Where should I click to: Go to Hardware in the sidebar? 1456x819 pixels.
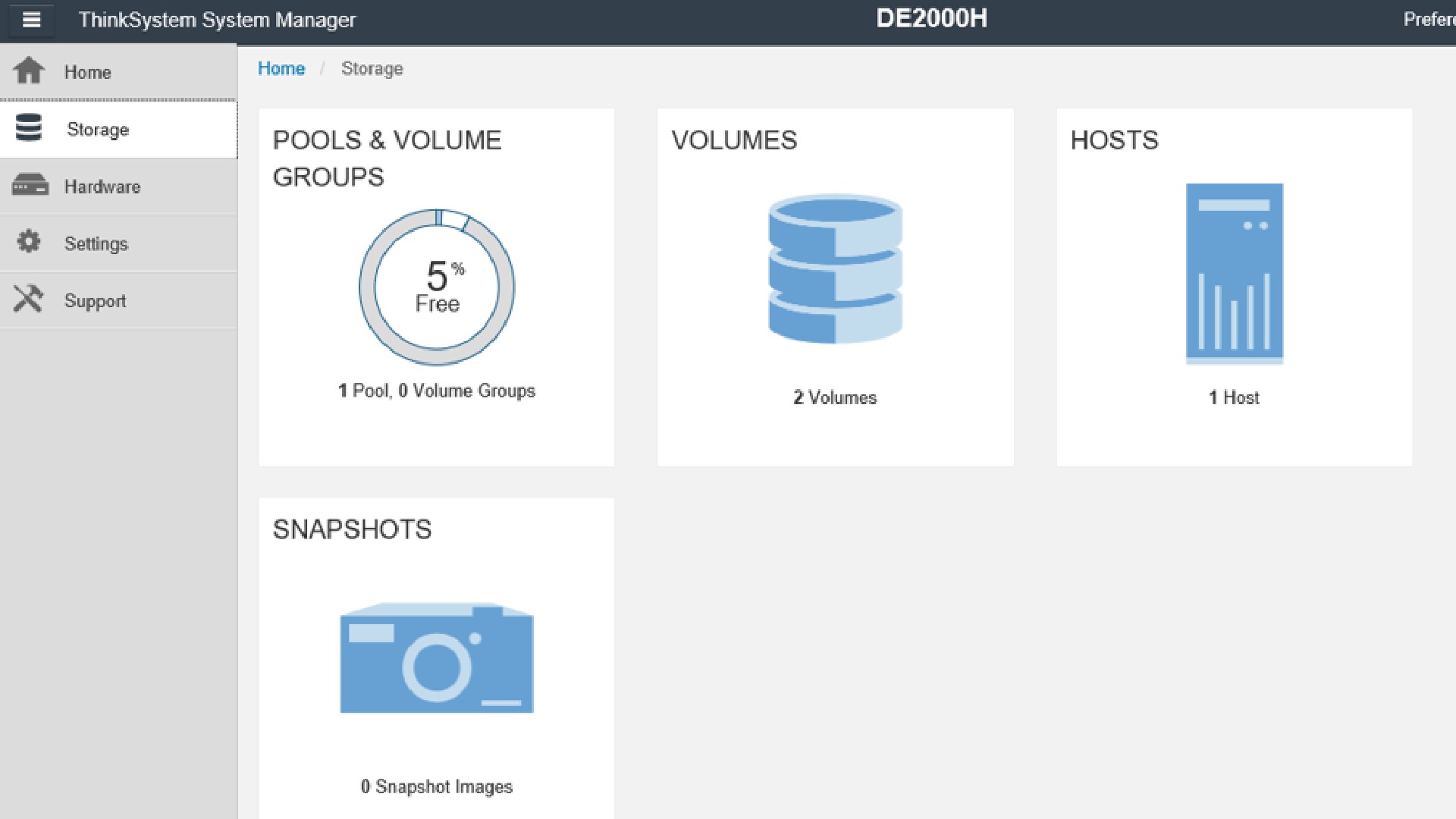pyautogui.click(x=118, y=187)
